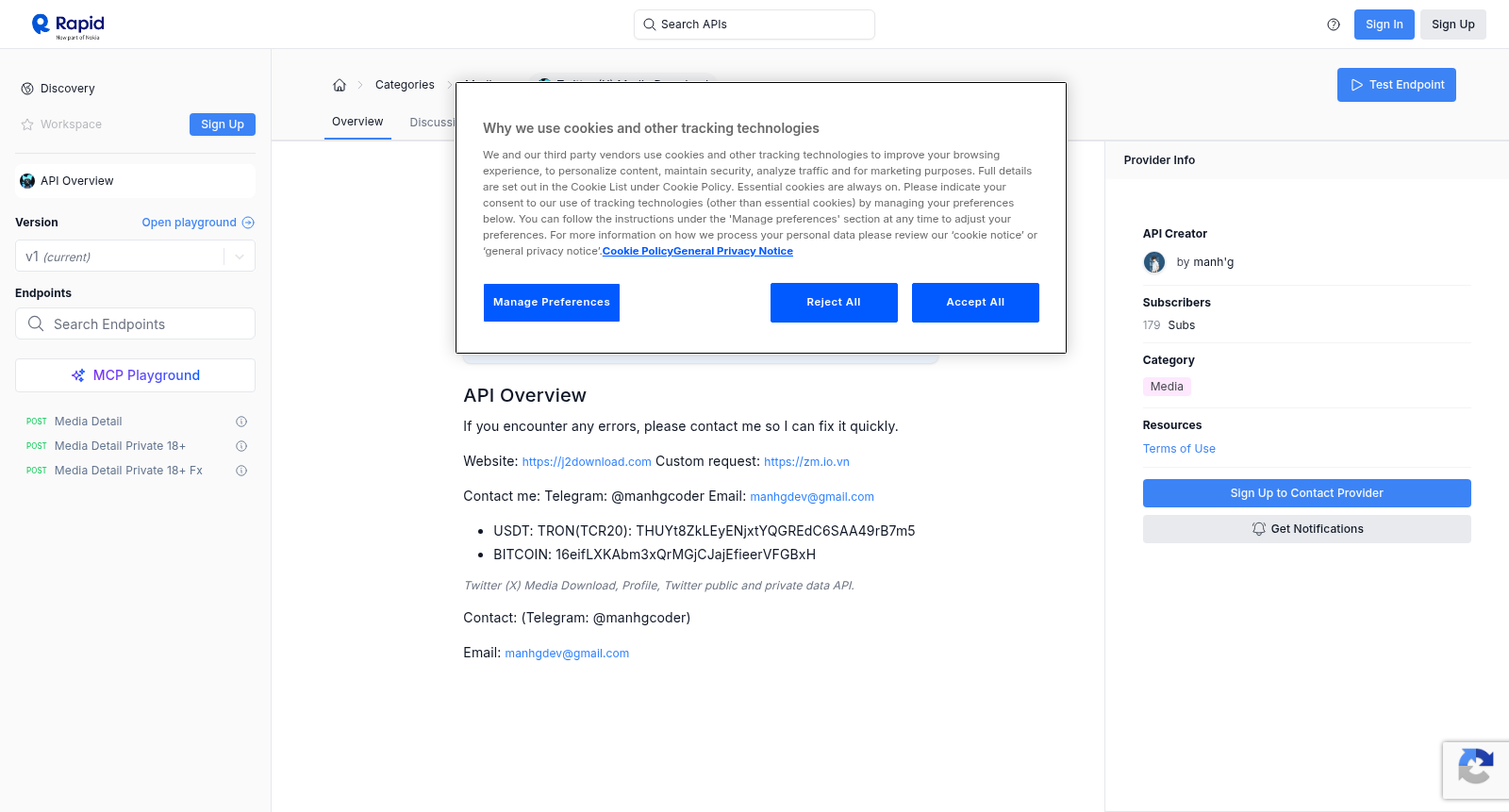Click the Accept All cookies button
Screen dimensions: 1509x812
975,303
